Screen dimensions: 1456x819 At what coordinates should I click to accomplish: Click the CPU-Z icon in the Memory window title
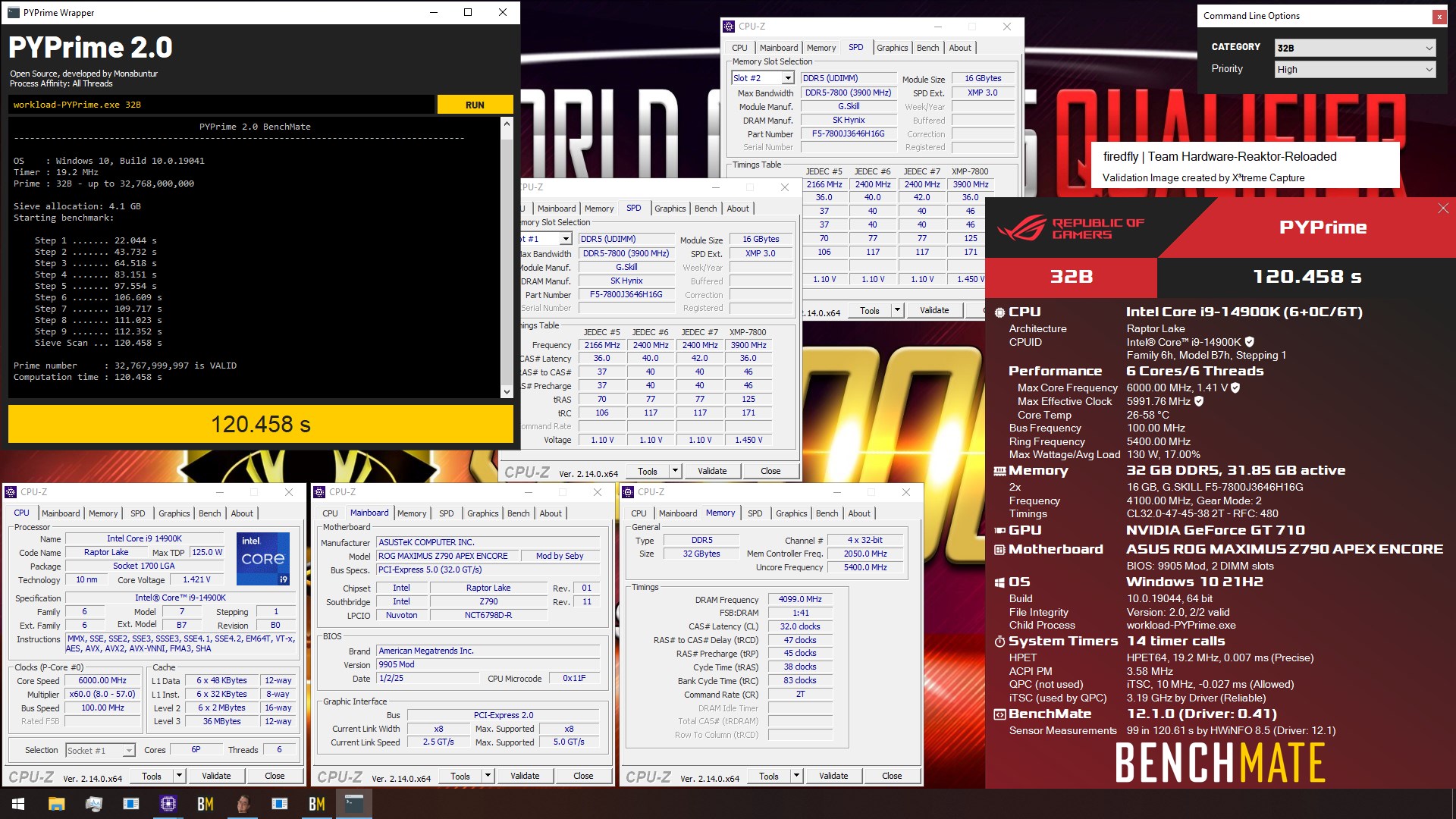[x=628, y=492]
